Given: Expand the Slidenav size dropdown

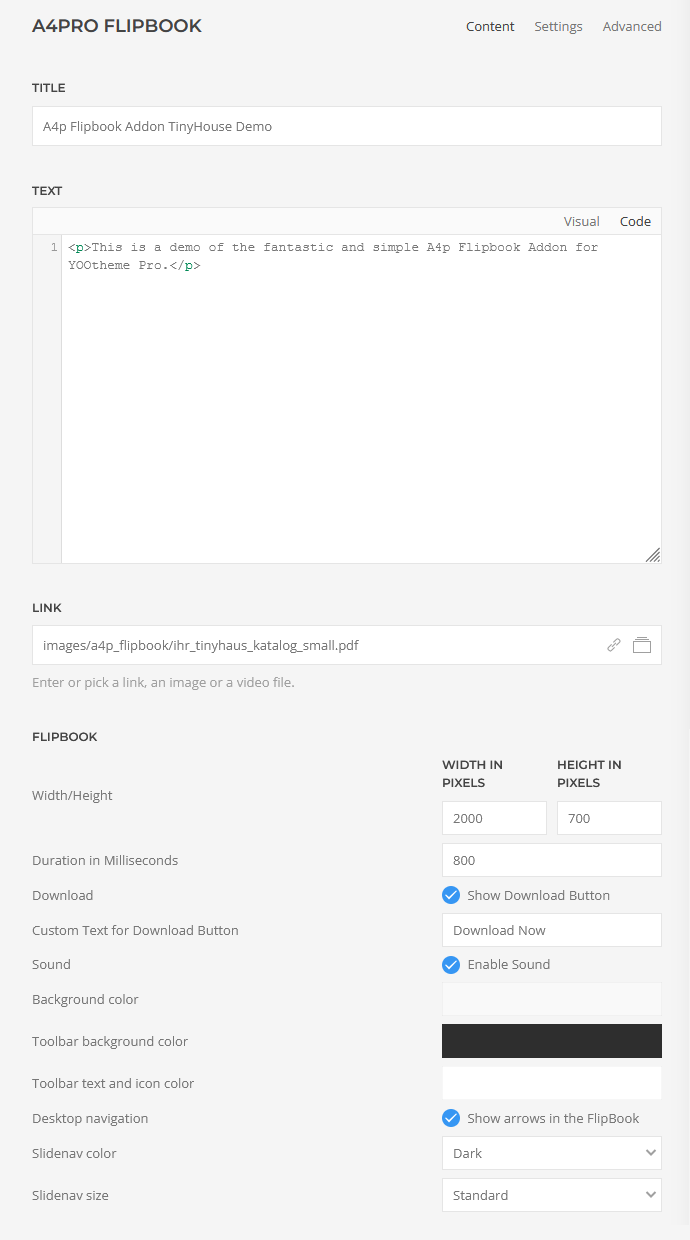Looking at the screenshot, I should pyautogui.click(x=552, y=1195).
